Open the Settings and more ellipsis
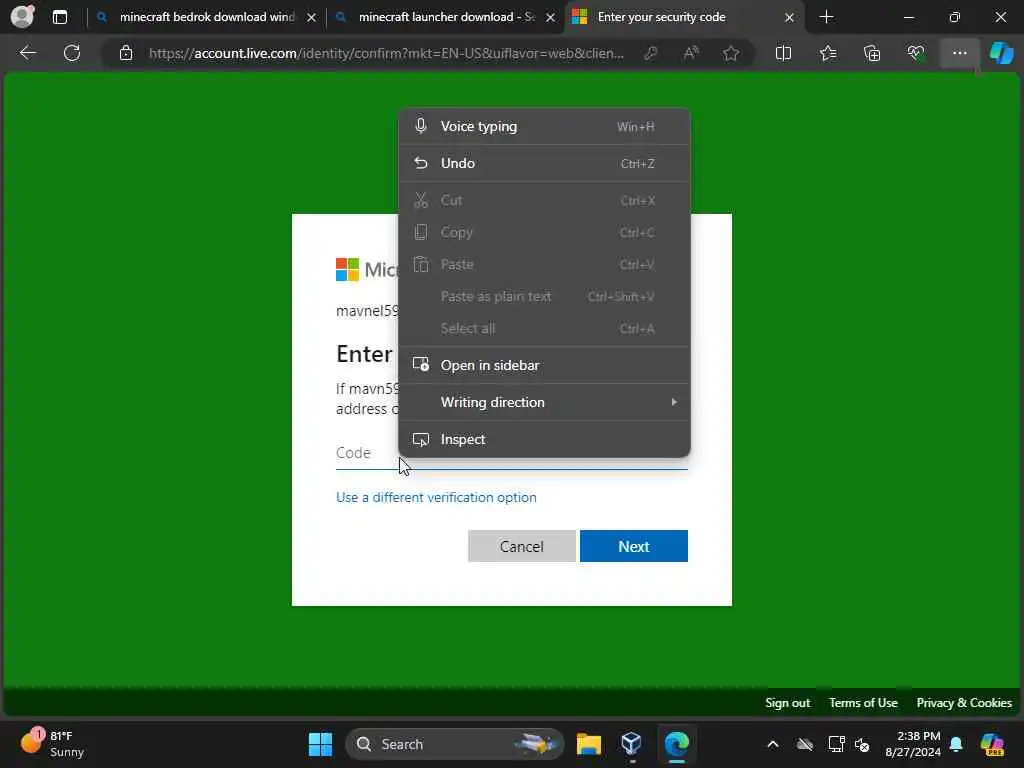Image resolution: width=1024 pixels, height=768 pixels. click(959, 53)
